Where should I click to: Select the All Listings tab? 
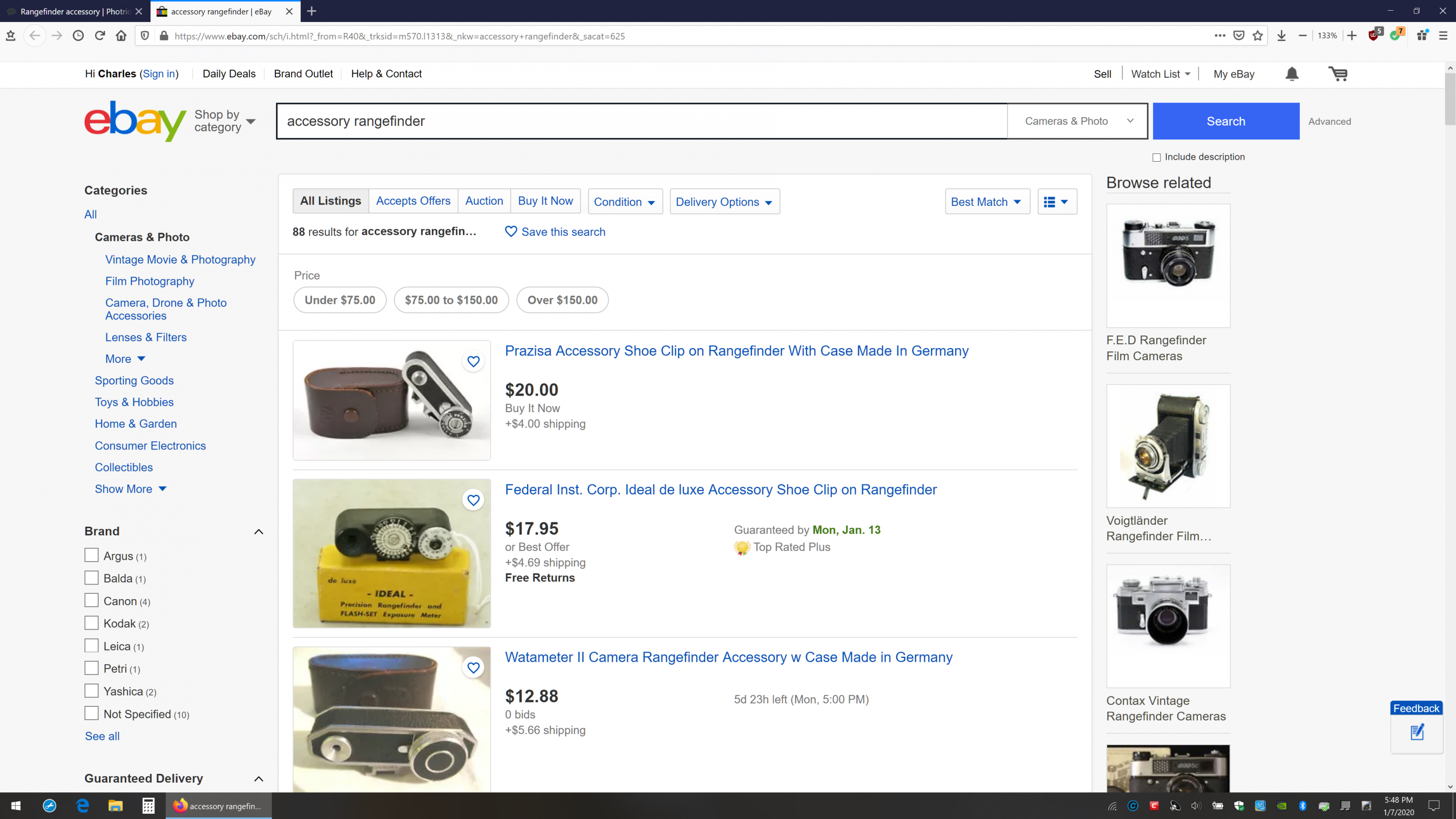[331, 201]
